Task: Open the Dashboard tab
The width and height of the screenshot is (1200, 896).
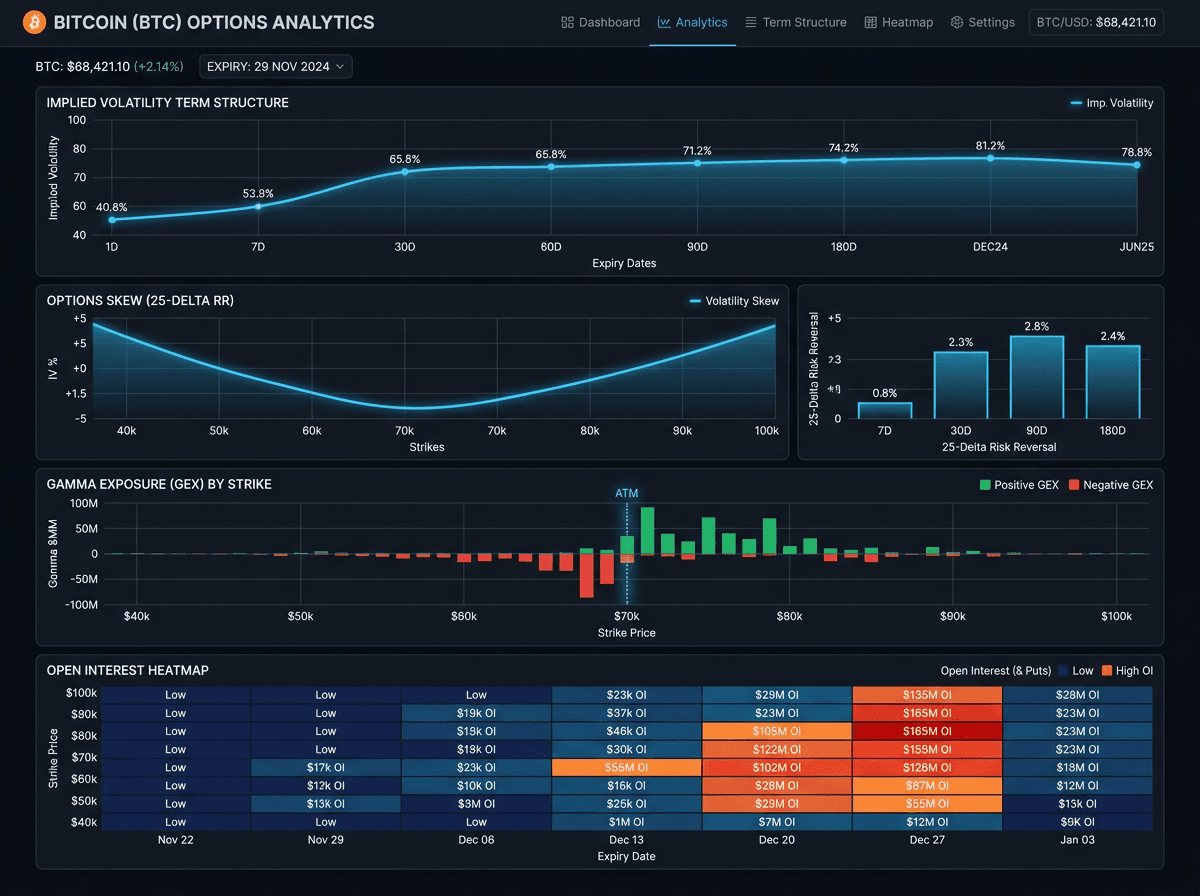Action: click(600, 22)
